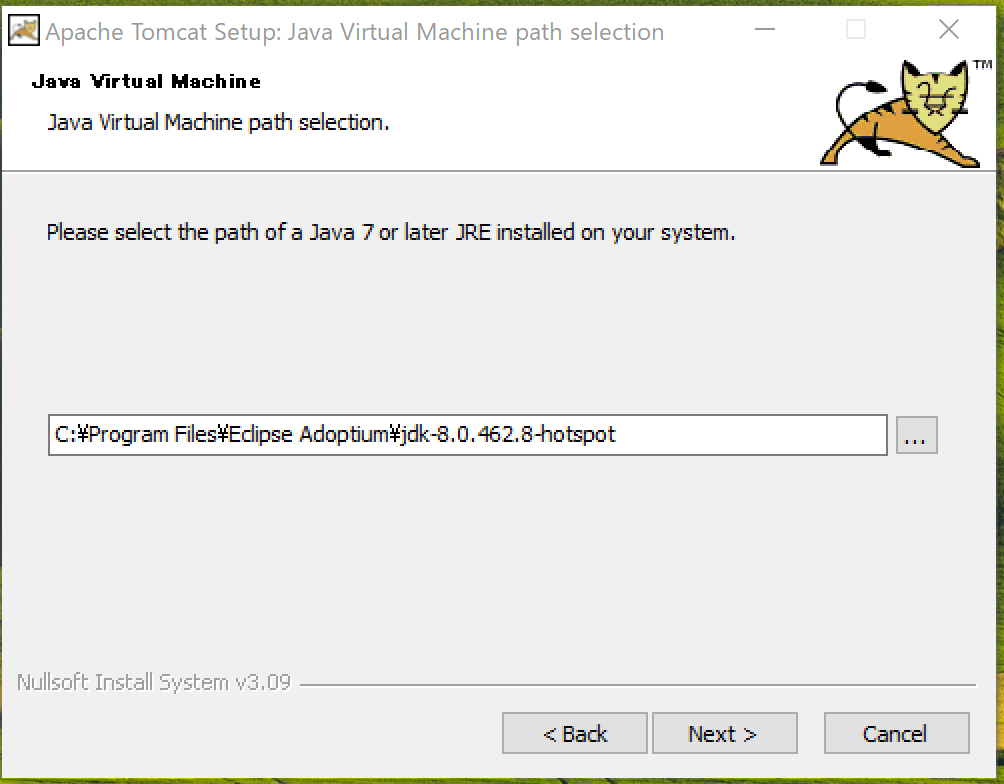1004x784 pixels.
Task: Click the Tomcat installer icon in title bar
Action: click(x=24, y=31)
